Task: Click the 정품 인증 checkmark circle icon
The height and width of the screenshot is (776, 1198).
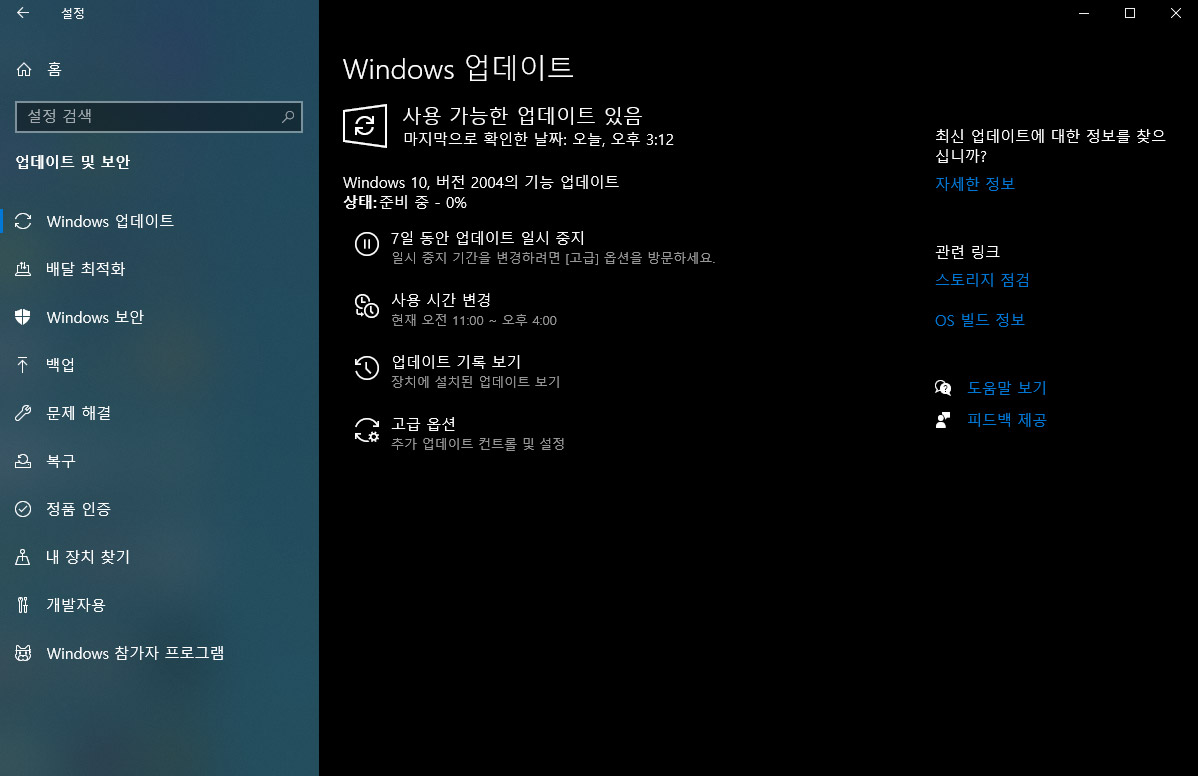Action: 23,509
